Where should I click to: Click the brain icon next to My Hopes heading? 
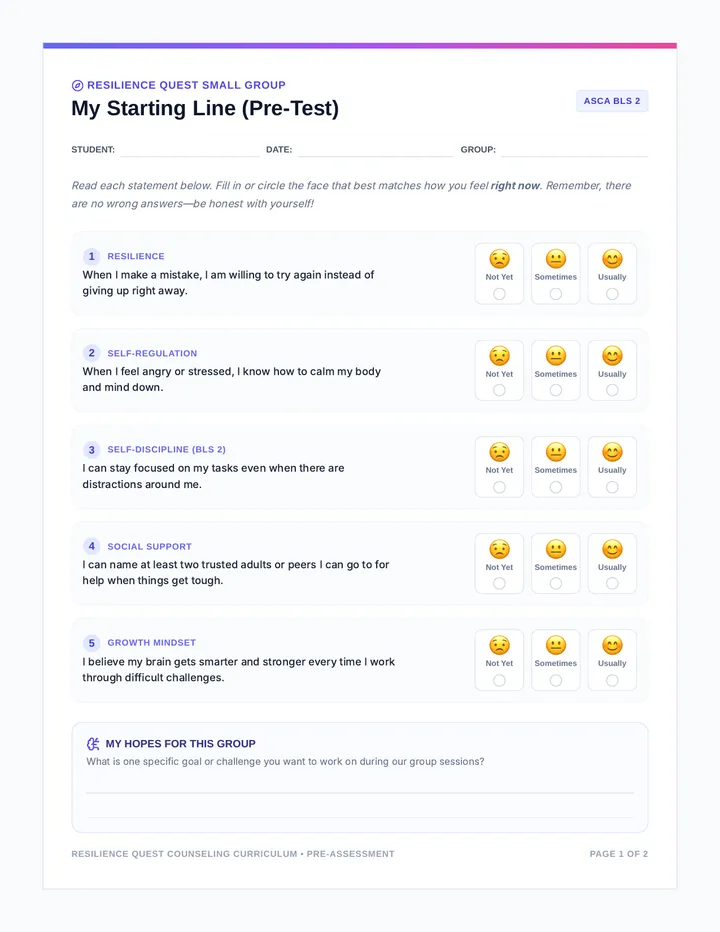(93, 744)
